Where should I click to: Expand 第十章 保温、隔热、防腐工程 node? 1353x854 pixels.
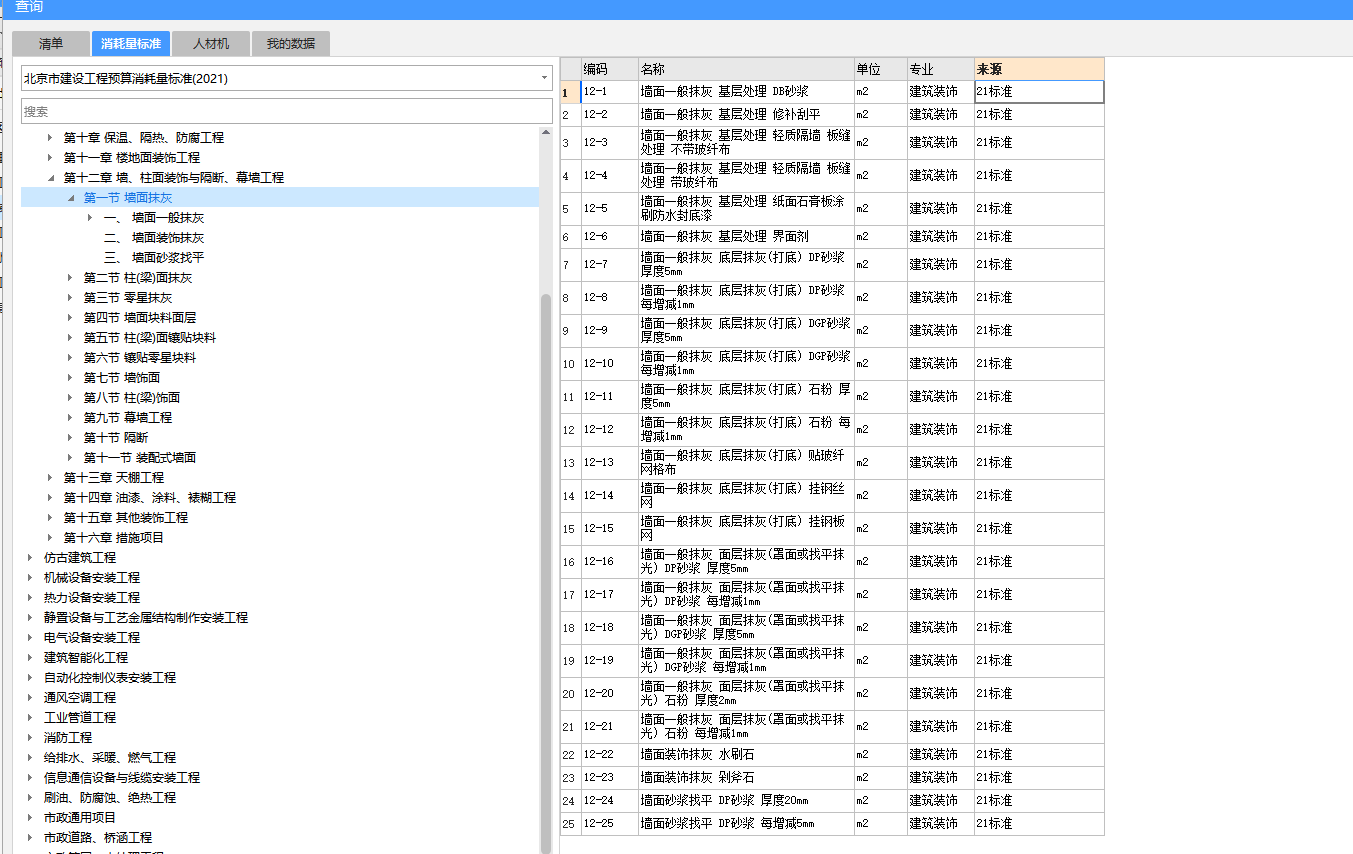[x=50, y=138]
